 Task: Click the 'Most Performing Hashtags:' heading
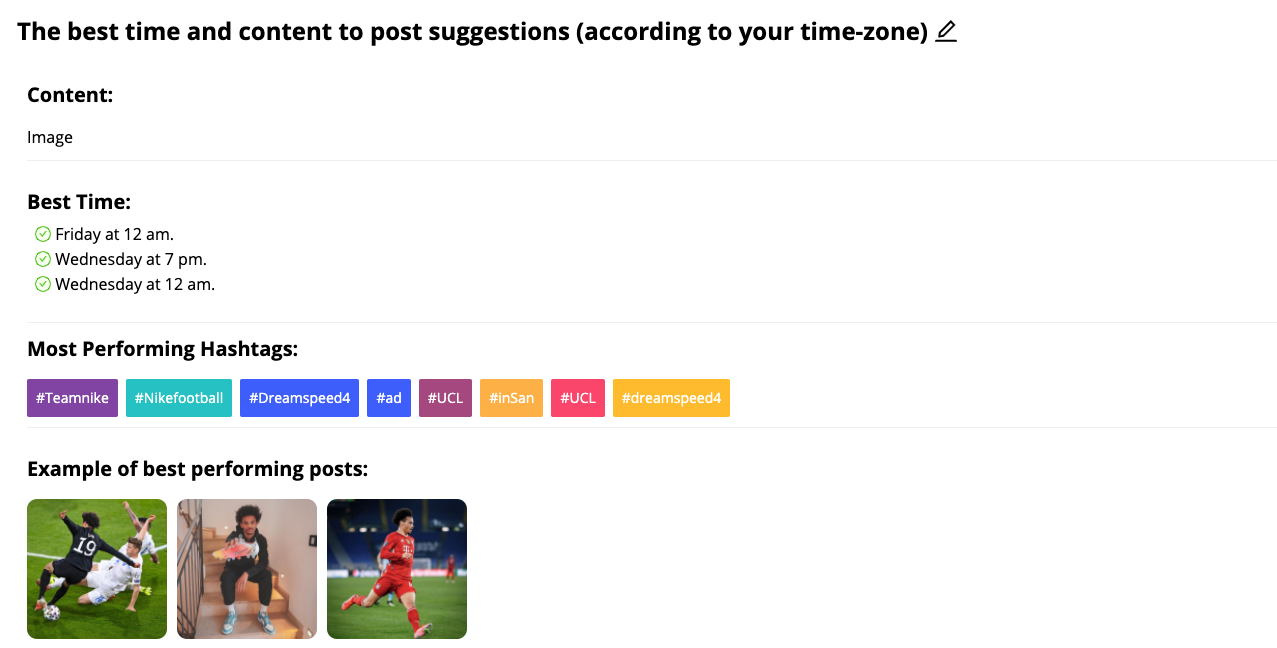[162, 349]
